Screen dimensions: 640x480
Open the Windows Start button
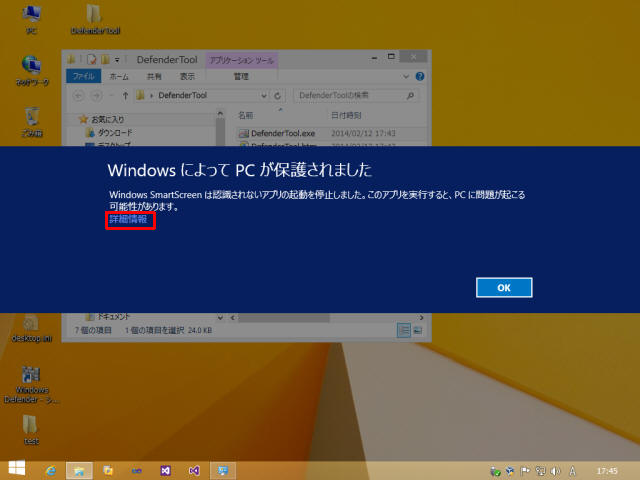pos(17,469)
